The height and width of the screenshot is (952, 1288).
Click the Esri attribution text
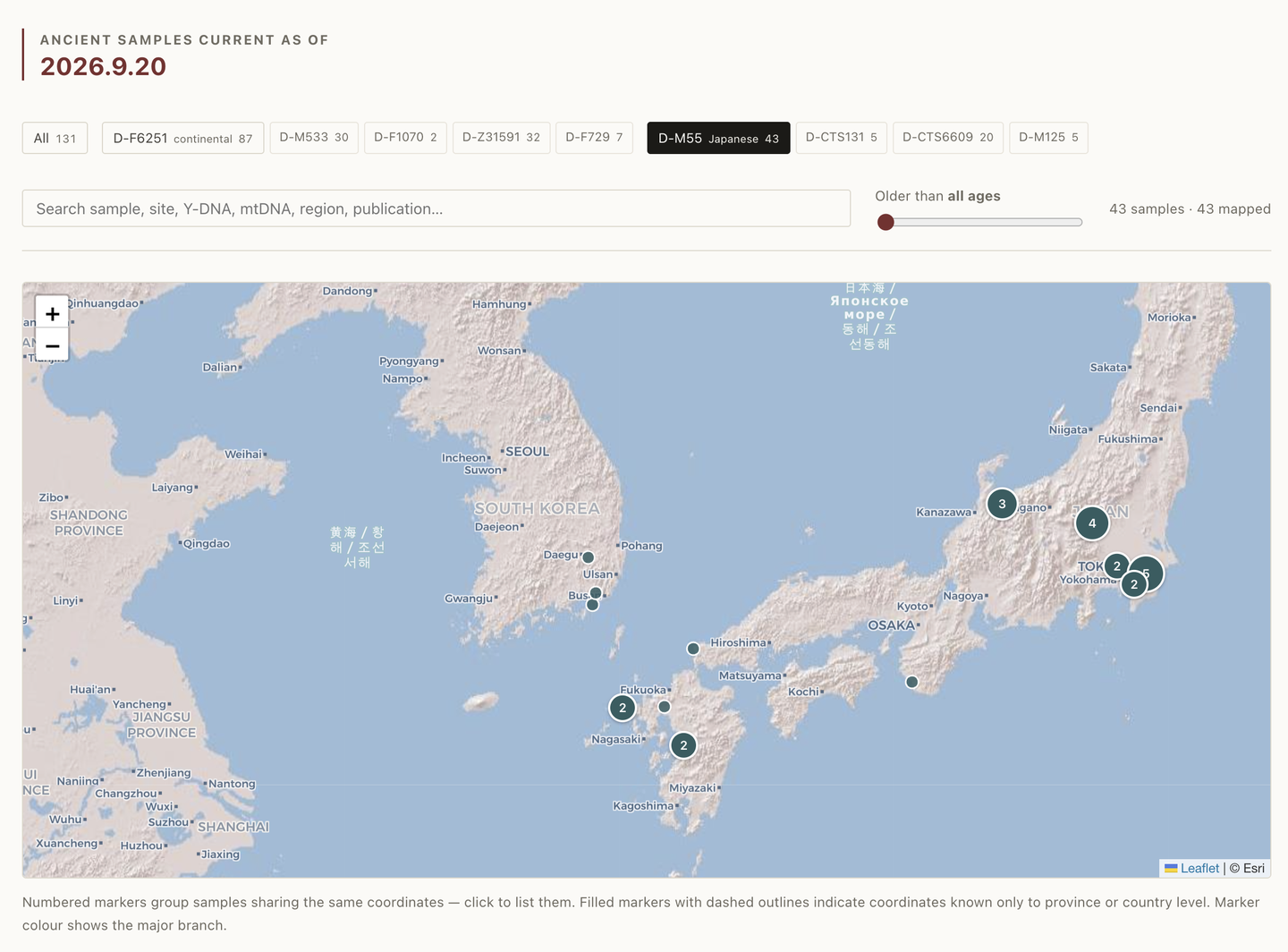pos(1247,868)
